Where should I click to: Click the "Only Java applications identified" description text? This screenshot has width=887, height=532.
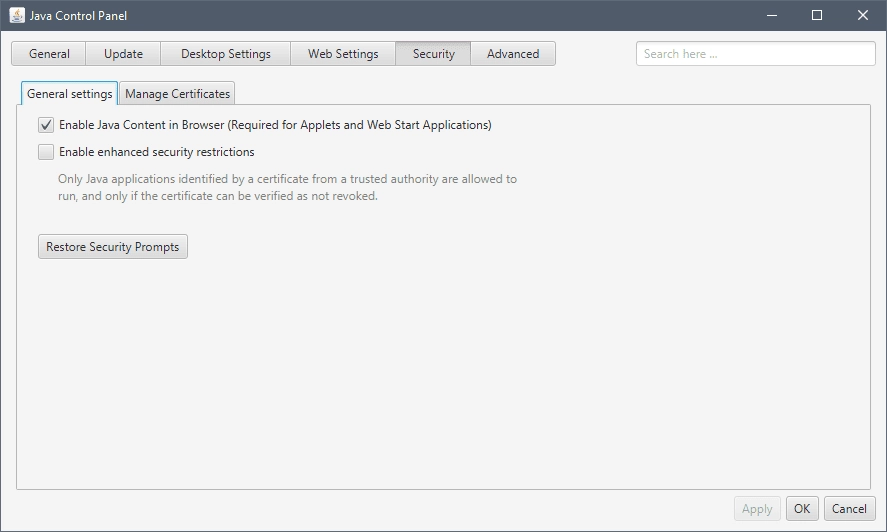point(287,187)
